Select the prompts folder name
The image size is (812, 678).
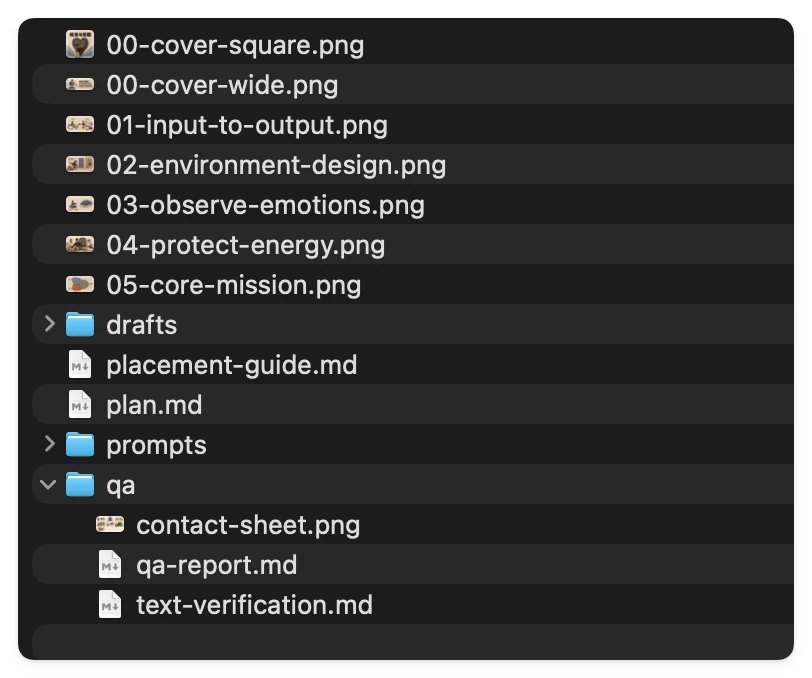click(x=156, y=445)
